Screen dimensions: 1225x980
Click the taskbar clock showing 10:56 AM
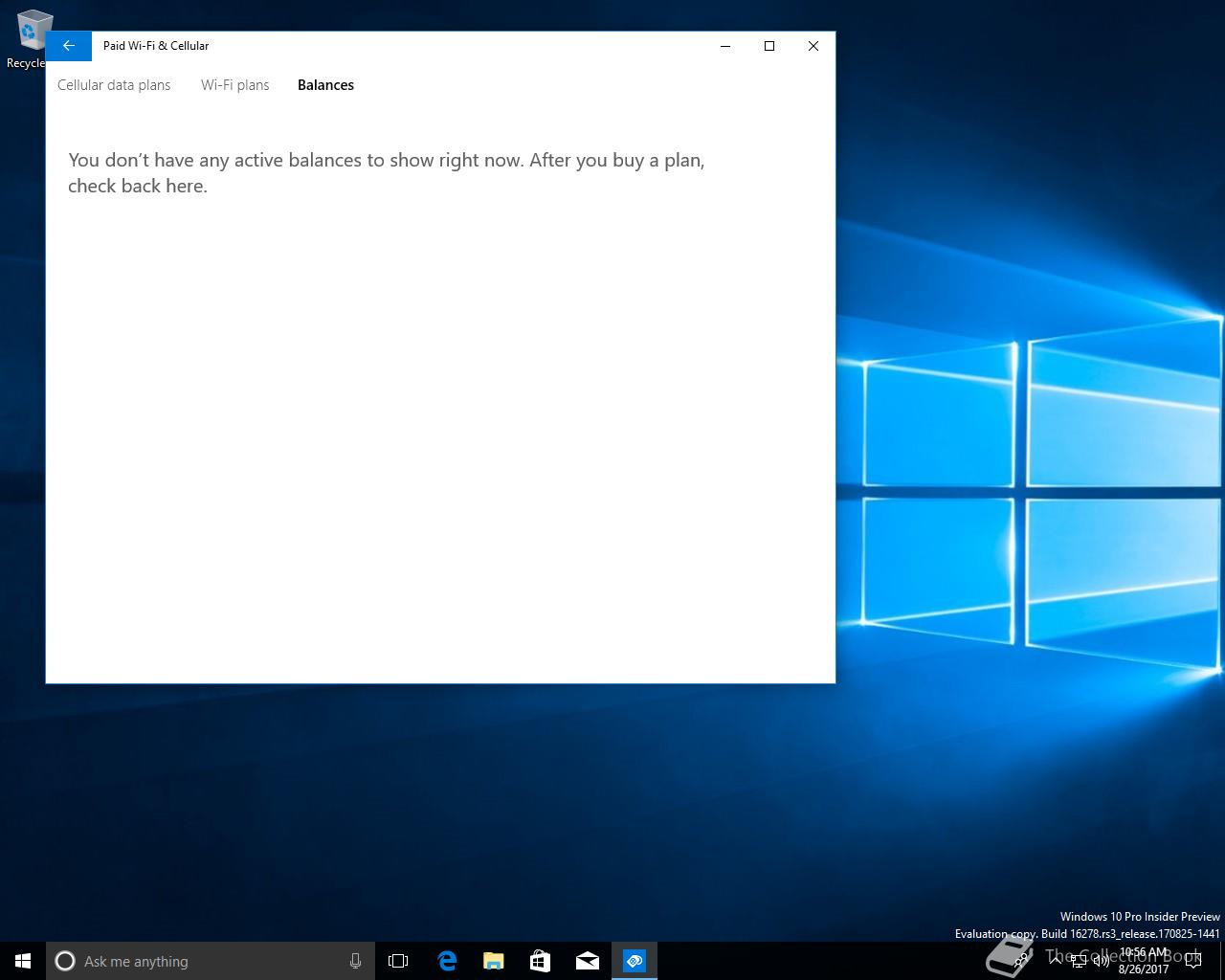(1144, 961)
